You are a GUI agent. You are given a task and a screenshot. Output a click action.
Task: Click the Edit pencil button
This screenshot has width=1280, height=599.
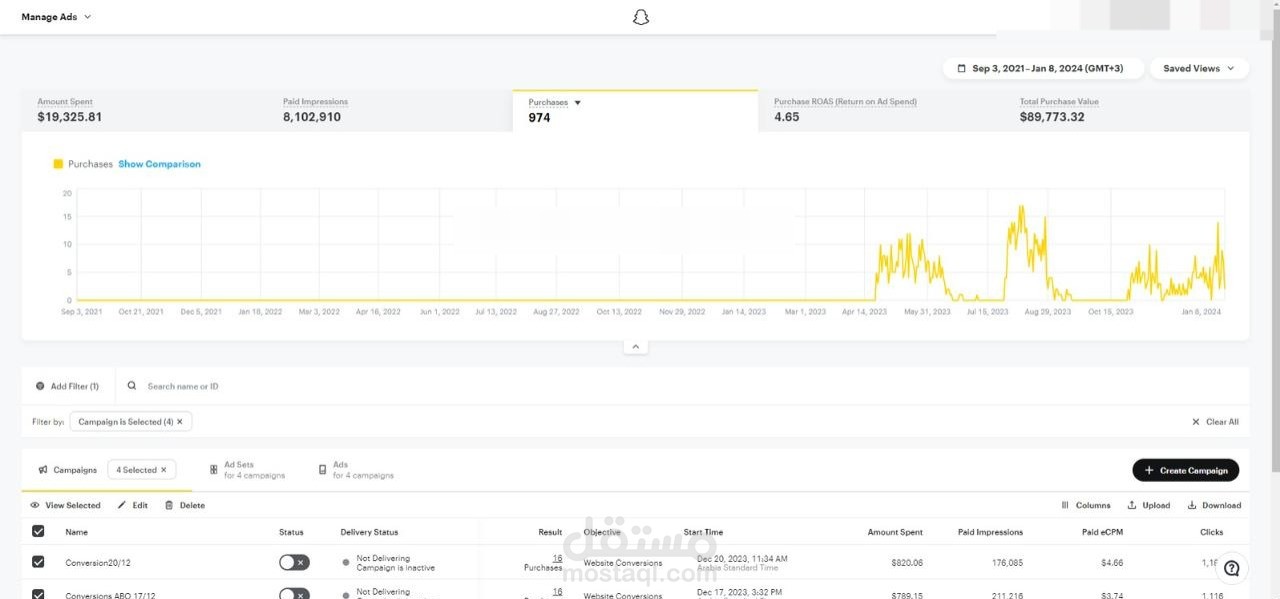click(132, 505)
